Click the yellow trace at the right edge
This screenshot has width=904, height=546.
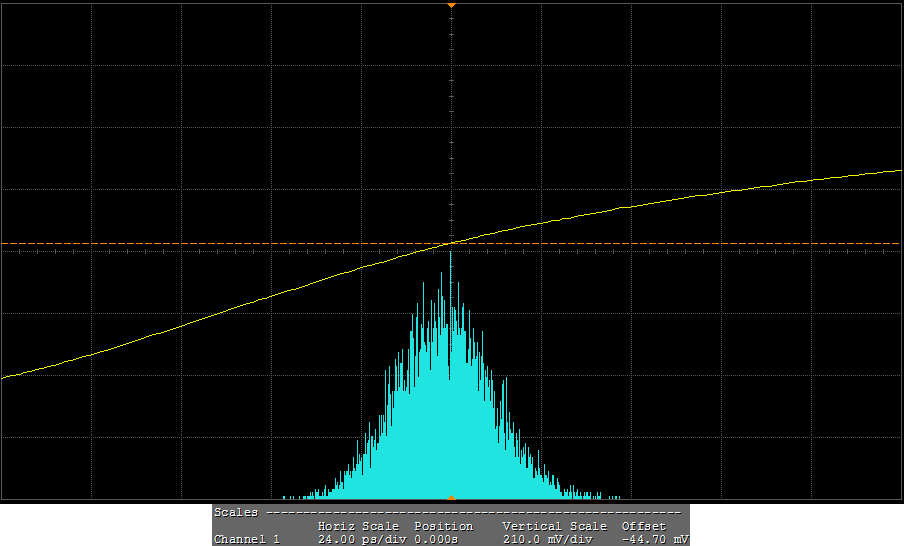(897, 171)
